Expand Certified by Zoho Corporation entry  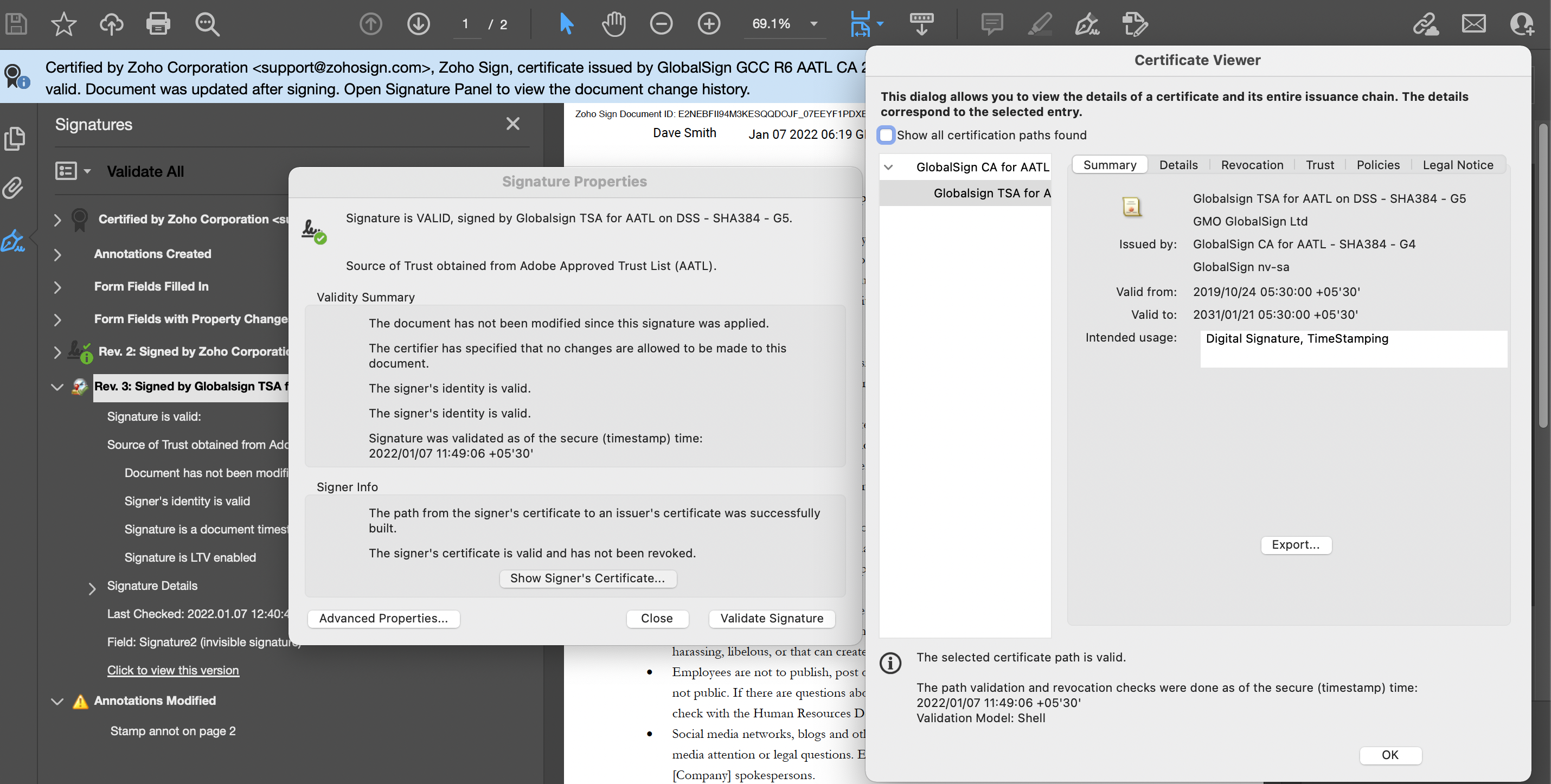(57, 220)
